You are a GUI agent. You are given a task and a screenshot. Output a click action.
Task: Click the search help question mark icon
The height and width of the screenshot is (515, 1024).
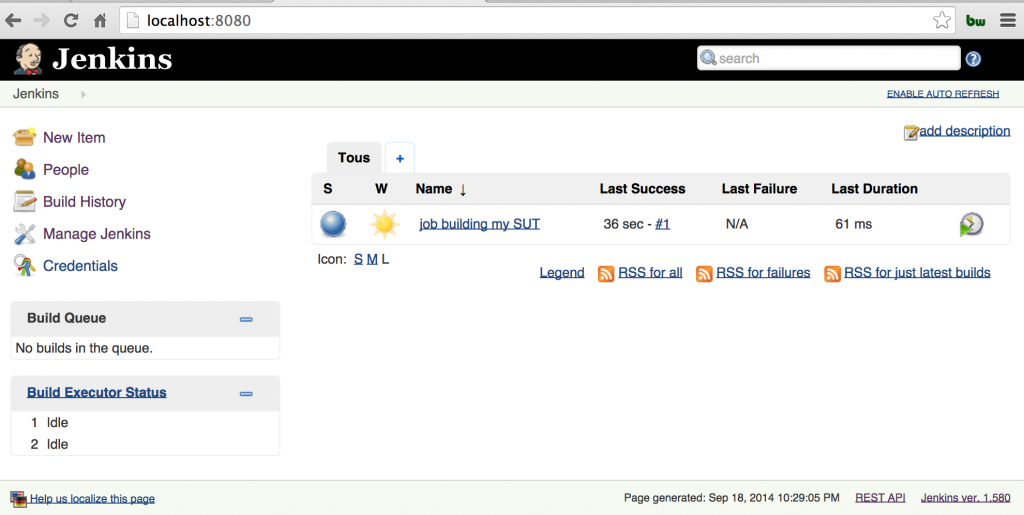pyautogui.click(x=973, y=59)
